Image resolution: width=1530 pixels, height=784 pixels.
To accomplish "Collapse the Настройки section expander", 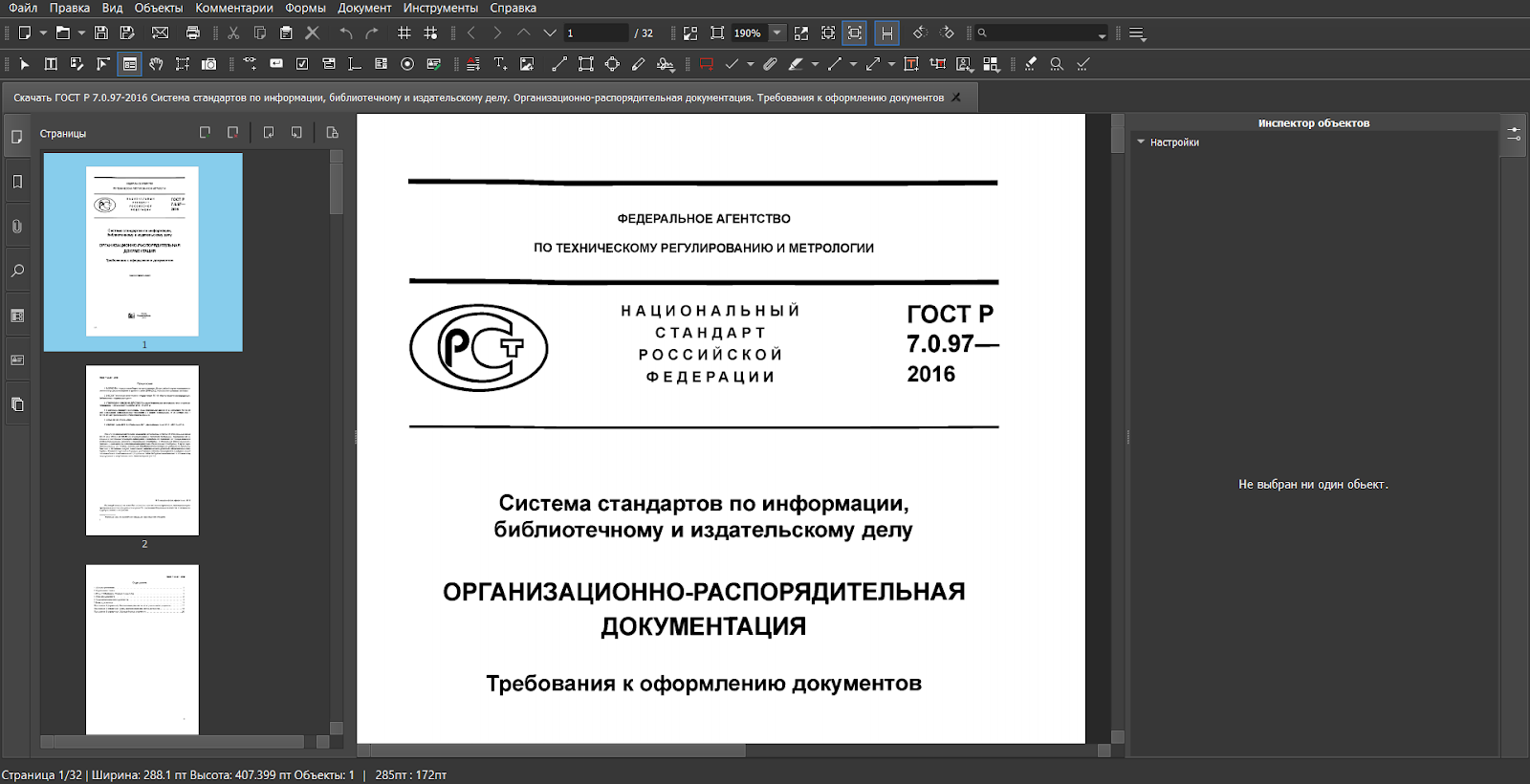I will coord(1141,142).
